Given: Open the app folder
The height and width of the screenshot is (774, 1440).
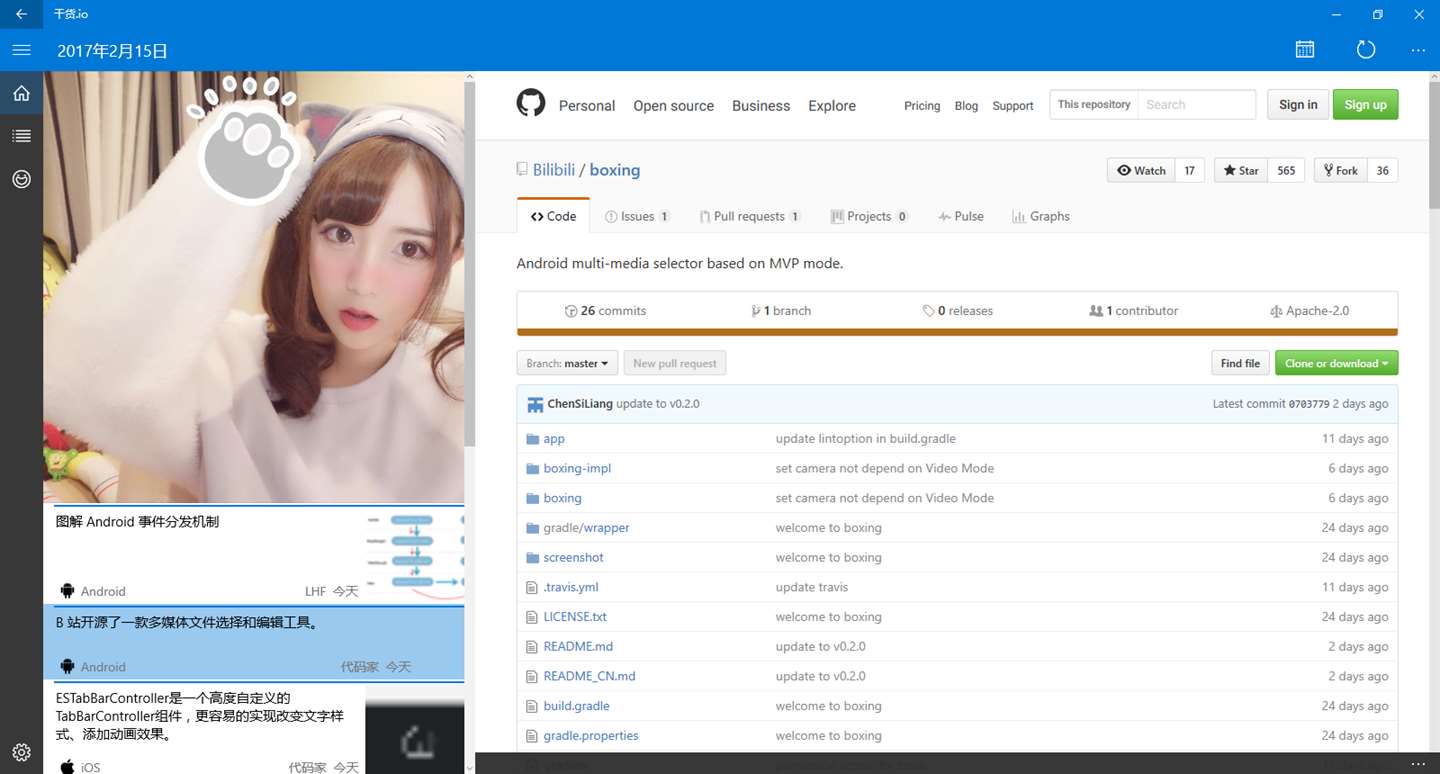Looking at the screenshot, I should [554, 439].
